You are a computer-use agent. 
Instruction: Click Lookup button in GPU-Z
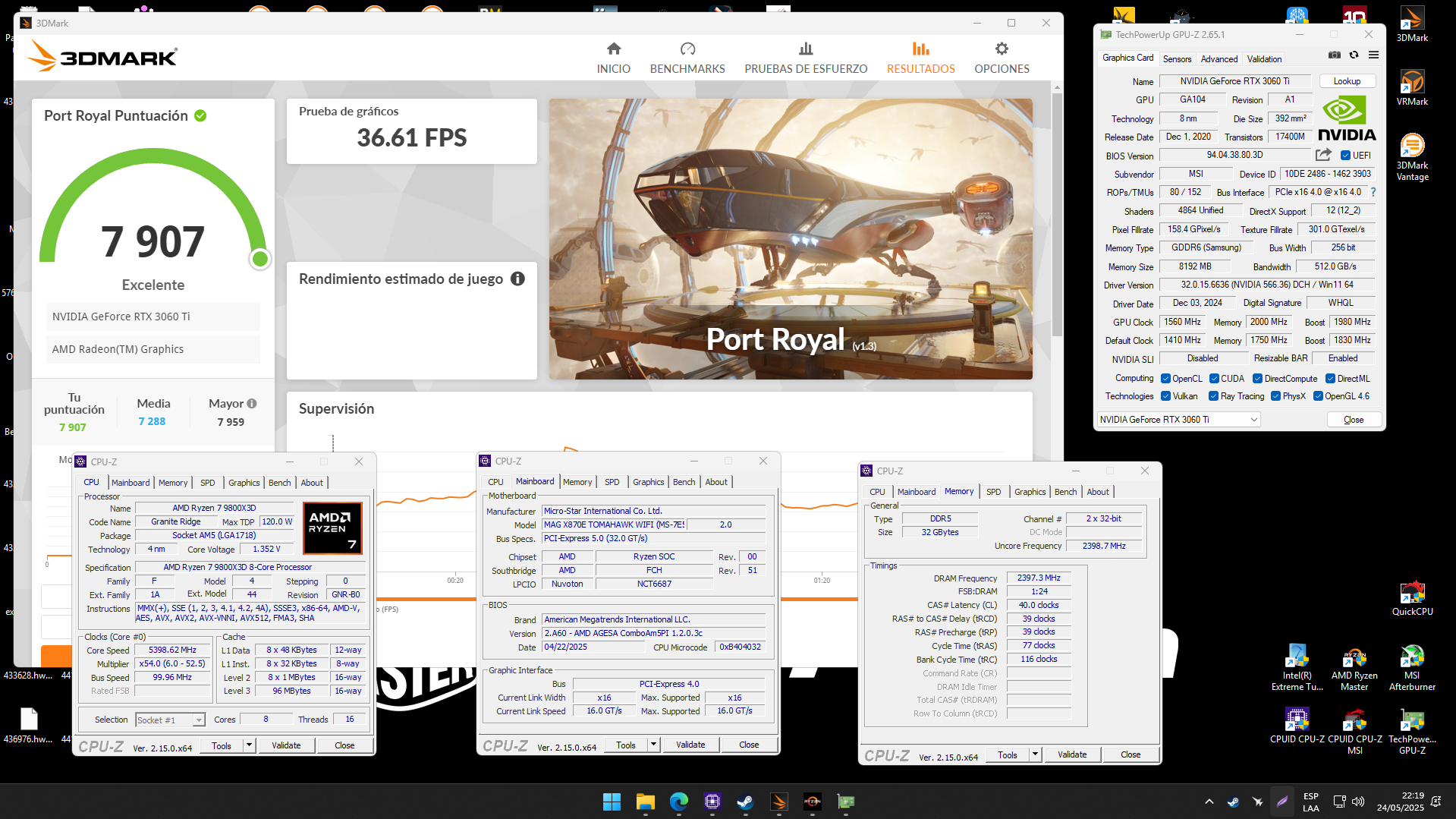[1347, 81]
